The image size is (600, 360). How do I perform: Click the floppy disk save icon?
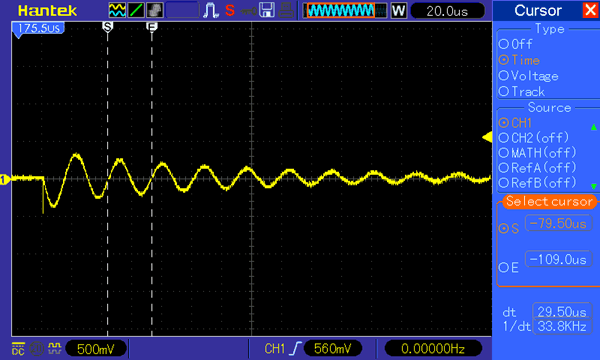267,10
